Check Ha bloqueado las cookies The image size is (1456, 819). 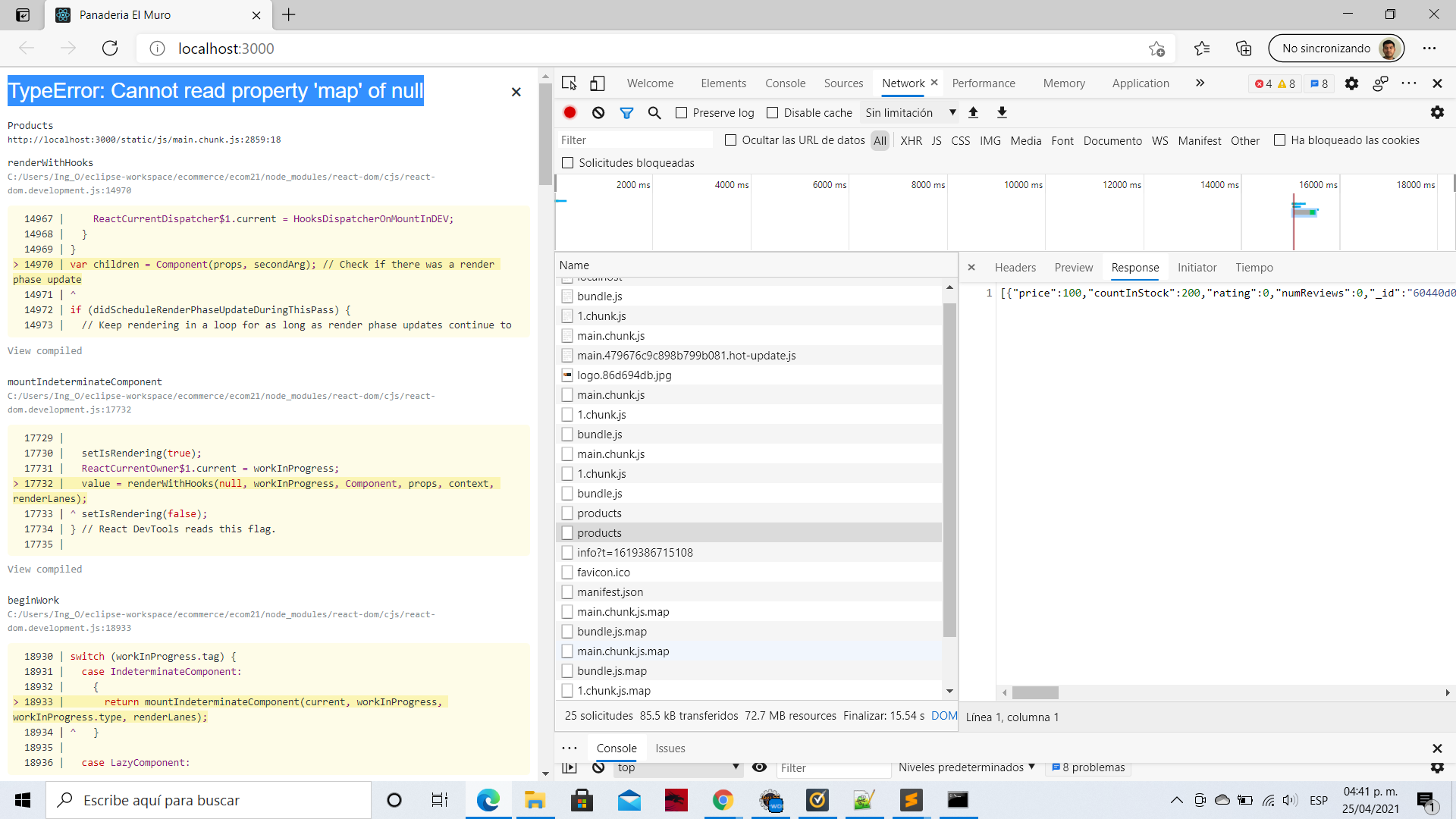tap(1279, 140)
